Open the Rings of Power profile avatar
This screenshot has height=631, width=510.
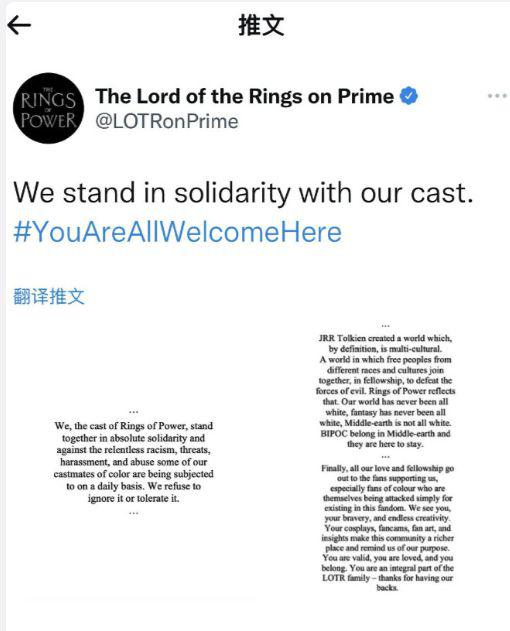click(x=48, y=108)
